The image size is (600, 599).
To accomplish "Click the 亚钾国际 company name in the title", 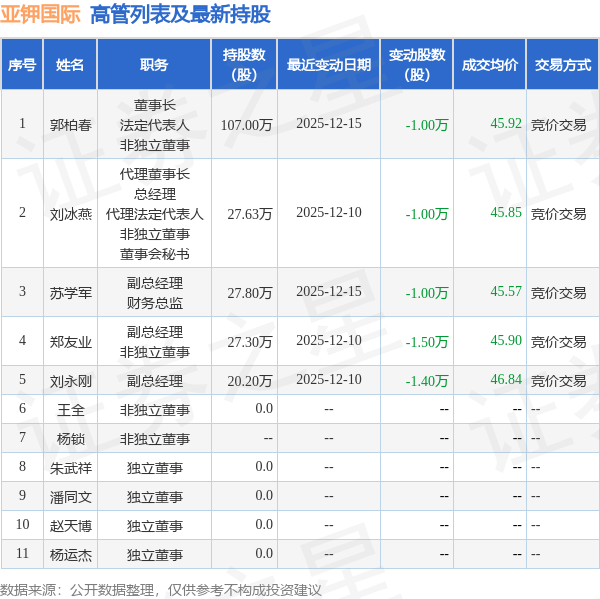I will (x=41, y=14).
